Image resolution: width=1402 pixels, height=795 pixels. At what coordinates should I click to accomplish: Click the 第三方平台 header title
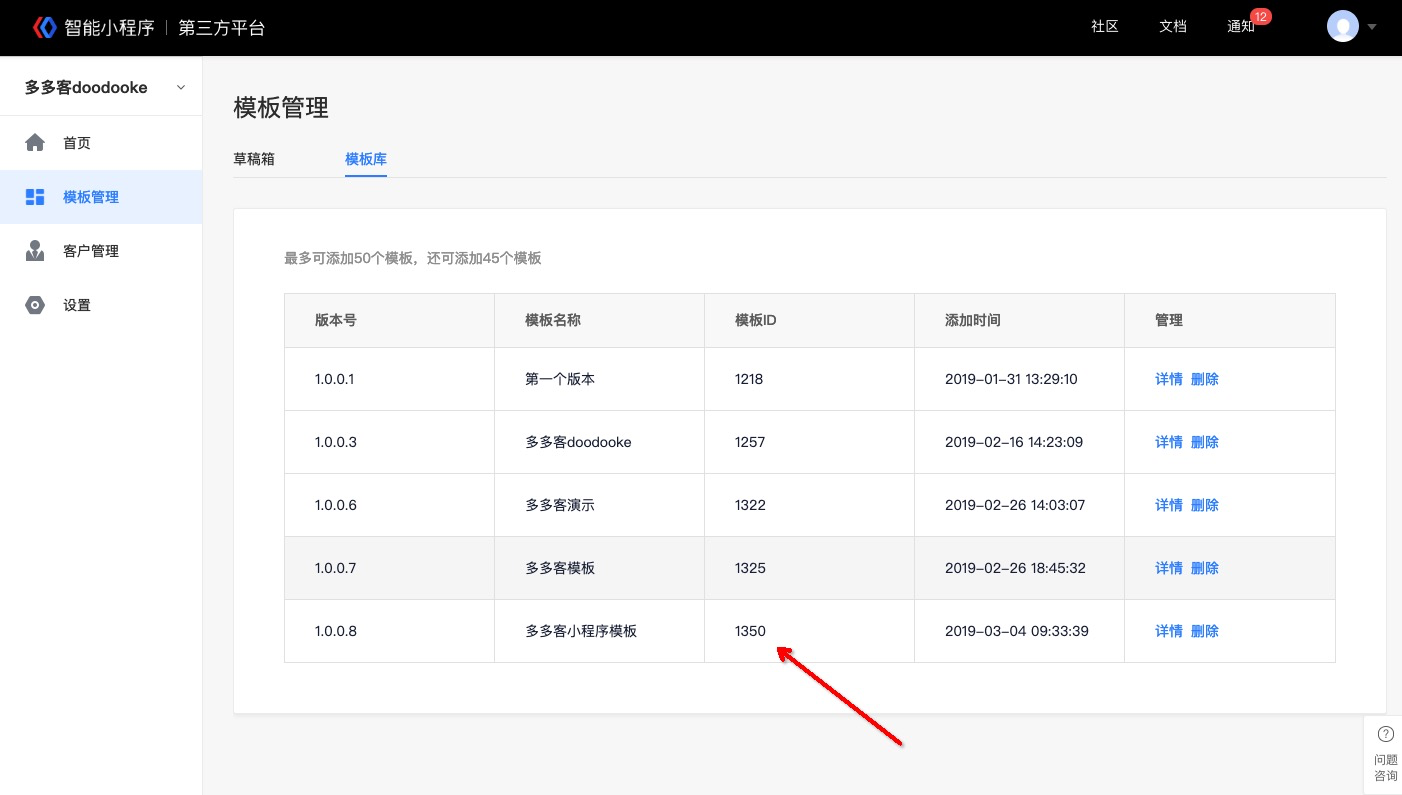(x=222, y=28)
